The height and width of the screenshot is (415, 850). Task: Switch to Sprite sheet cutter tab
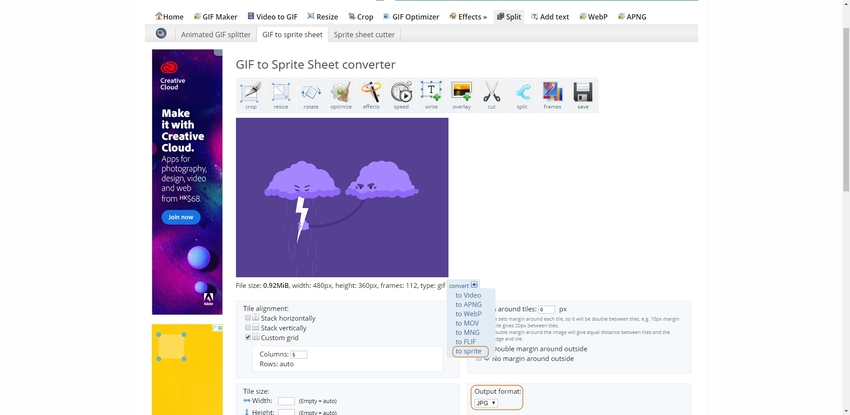click(364, 34)
